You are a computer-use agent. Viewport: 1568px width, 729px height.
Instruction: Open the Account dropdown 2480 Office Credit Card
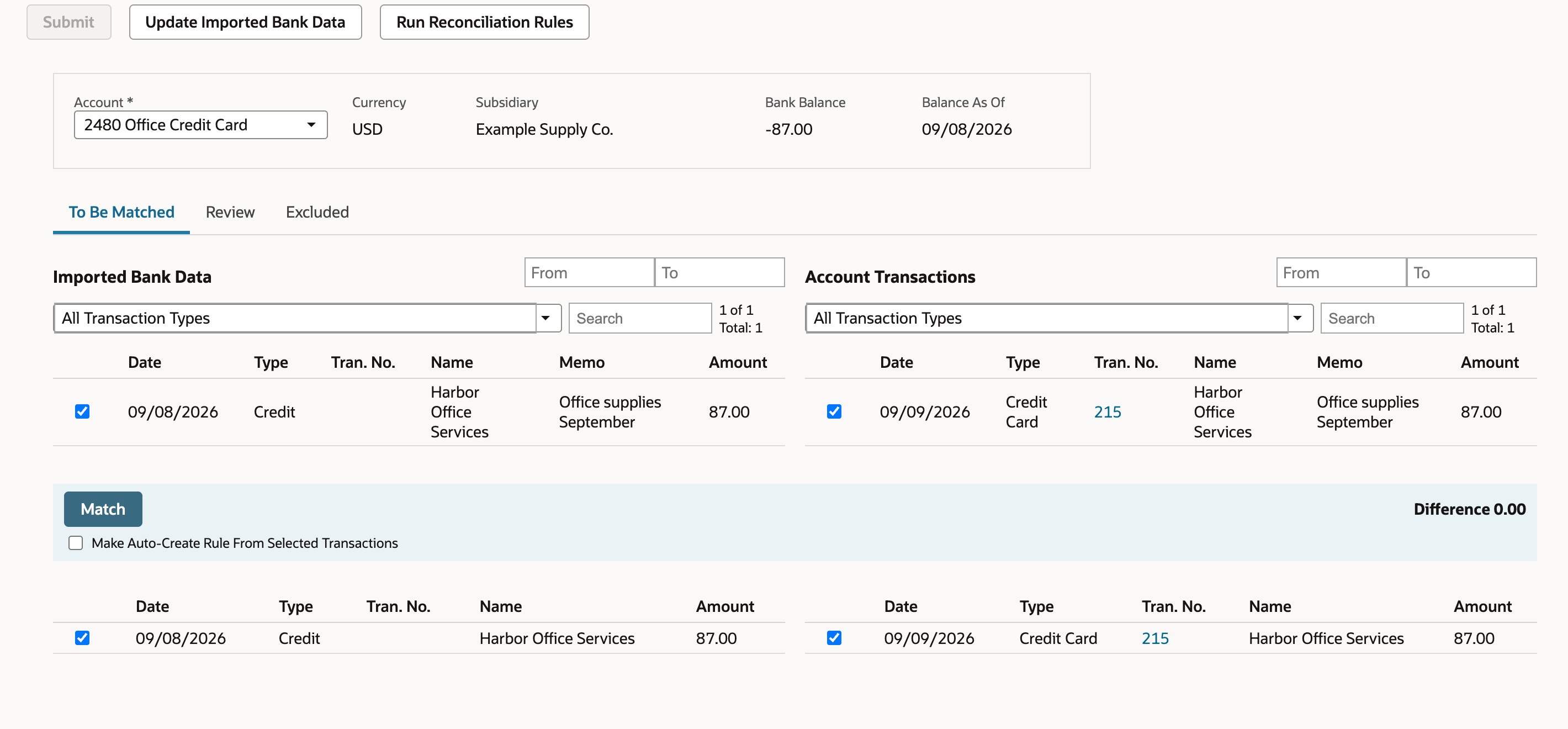(x=201, y=125)
